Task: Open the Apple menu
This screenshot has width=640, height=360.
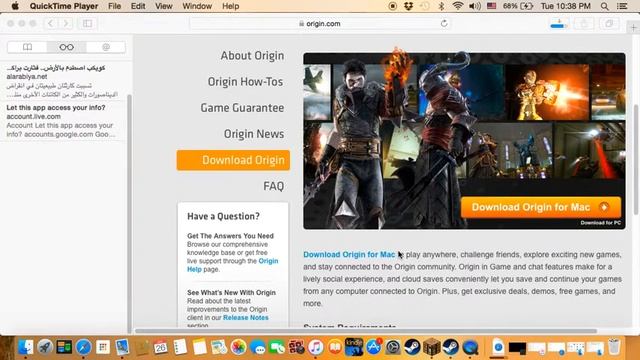Action: click(15, 6)
